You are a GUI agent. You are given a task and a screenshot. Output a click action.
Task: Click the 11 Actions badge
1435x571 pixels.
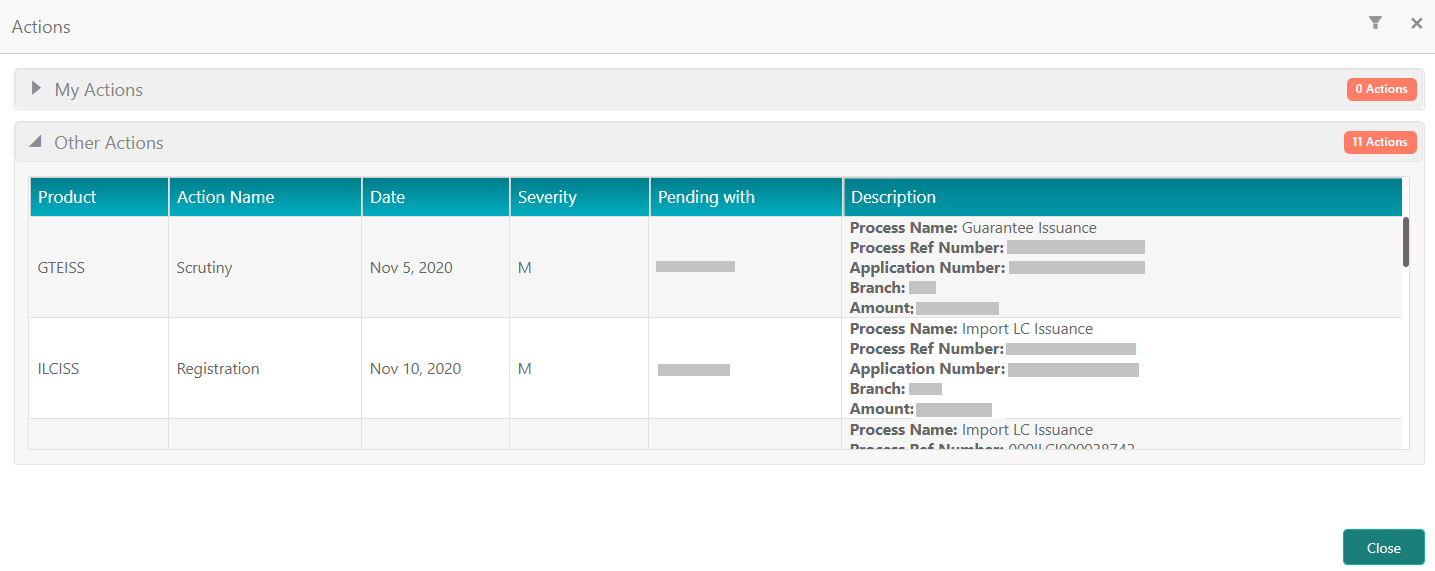[x=1380, y=142]
